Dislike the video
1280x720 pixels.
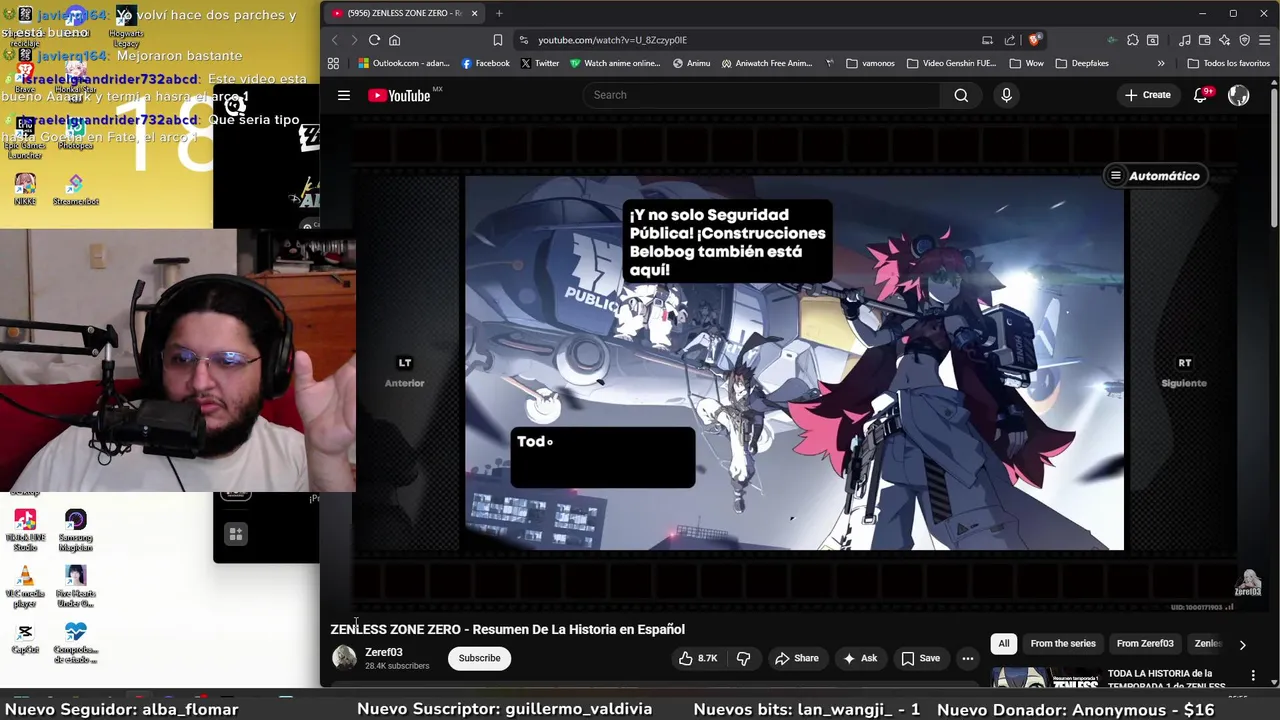click(743, 658)
